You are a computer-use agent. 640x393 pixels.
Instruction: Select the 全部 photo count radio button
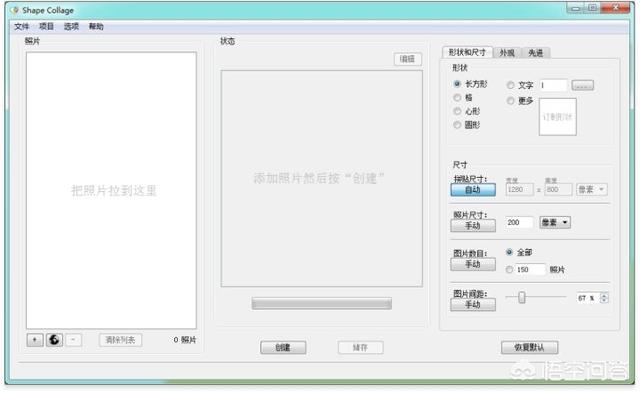click(x=509, y=252)
